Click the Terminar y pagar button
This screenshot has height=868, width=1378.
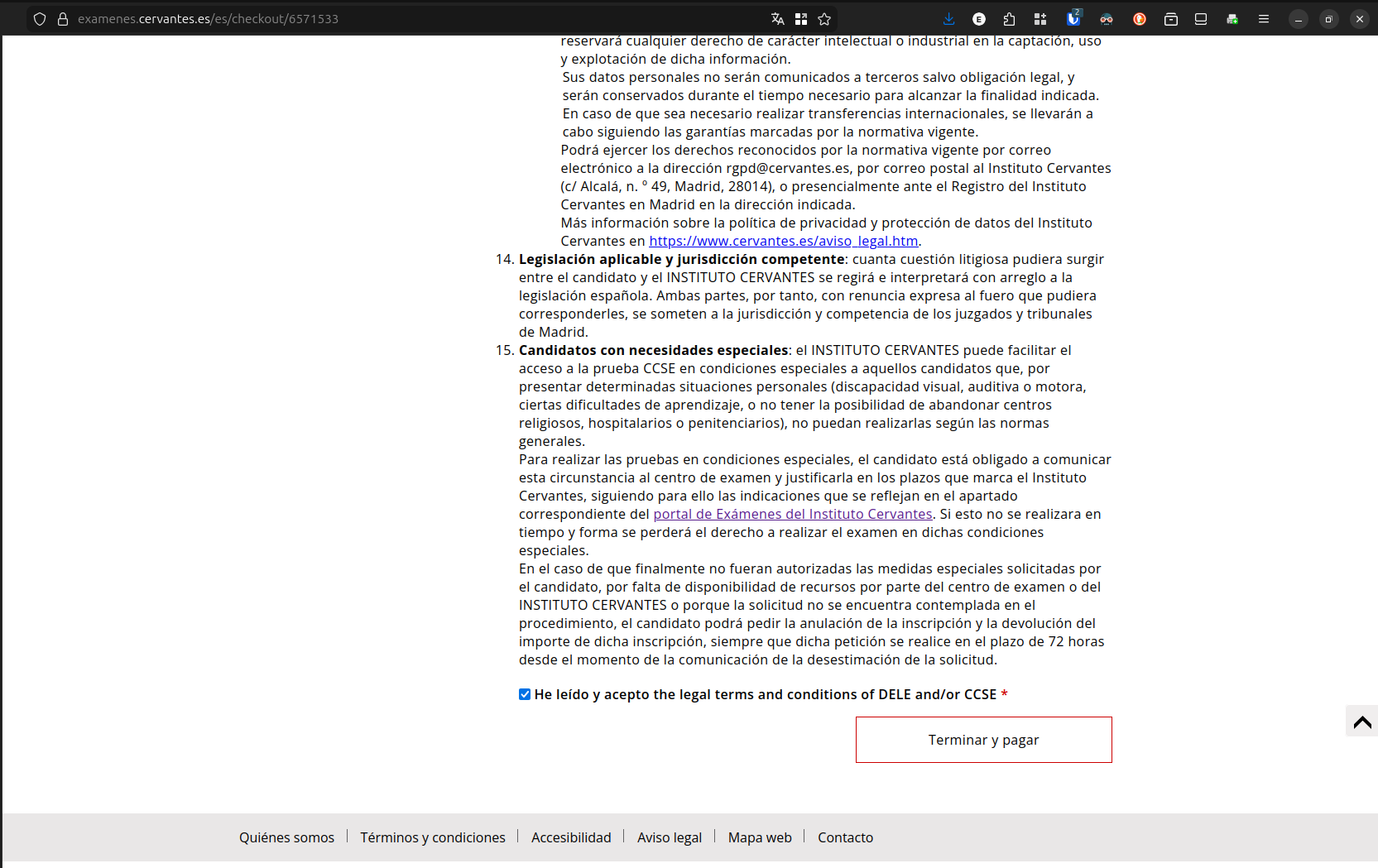(x=983, y=740)
